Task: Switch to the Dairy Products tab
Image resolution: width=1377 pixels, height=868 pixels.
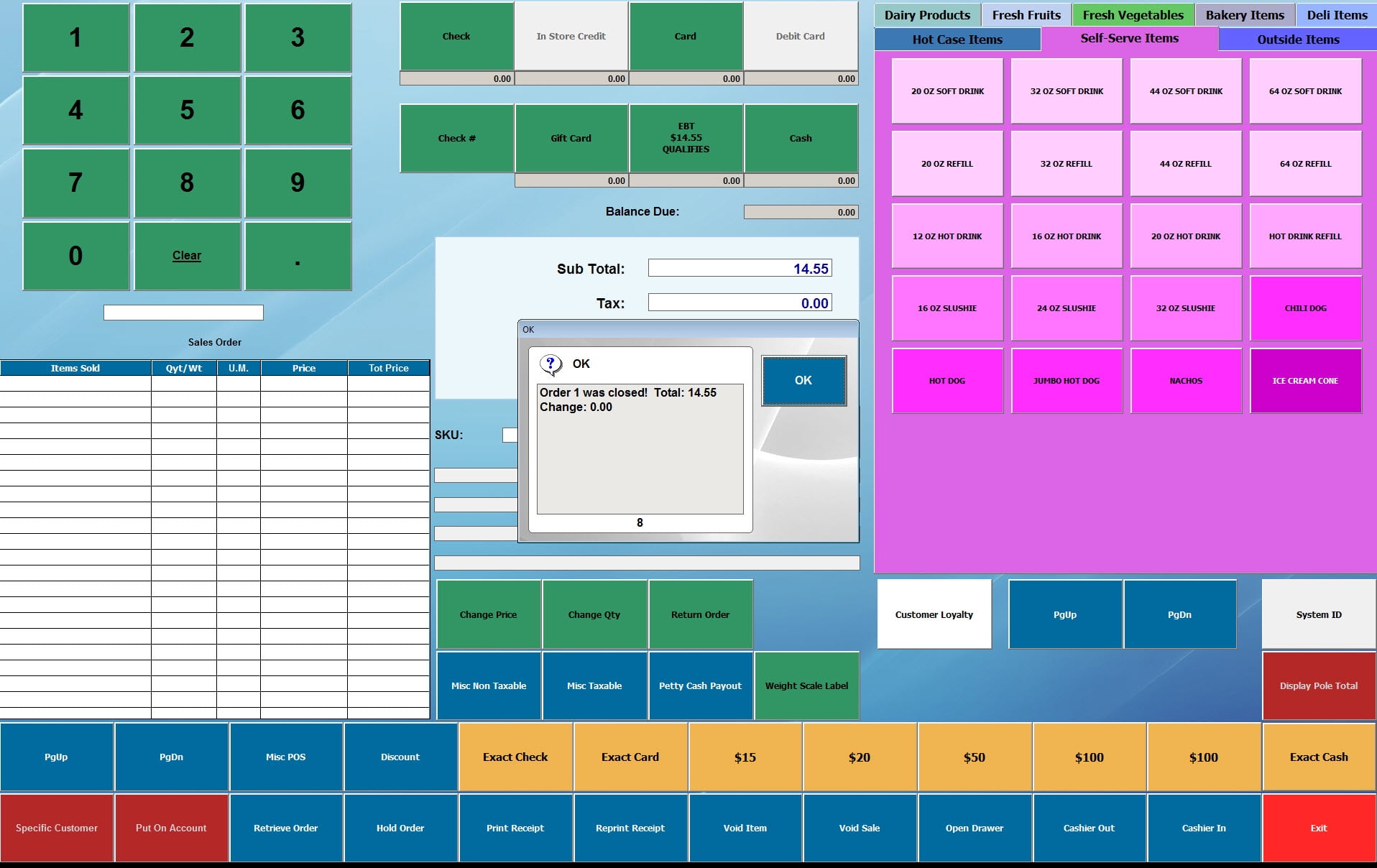Action: [927, 15]
